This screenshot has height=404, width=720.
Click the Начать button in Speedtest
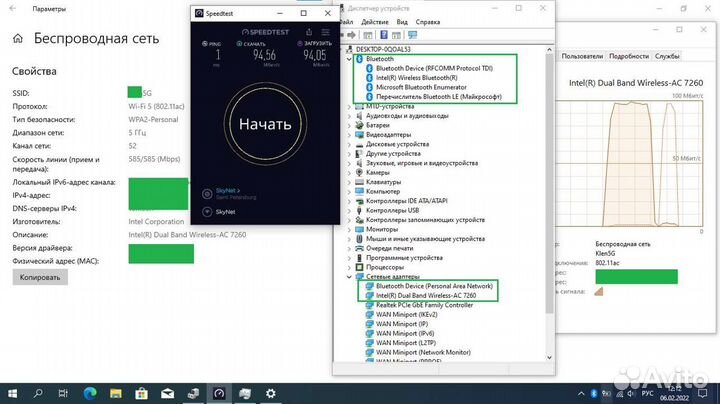[x=265, y=124]
